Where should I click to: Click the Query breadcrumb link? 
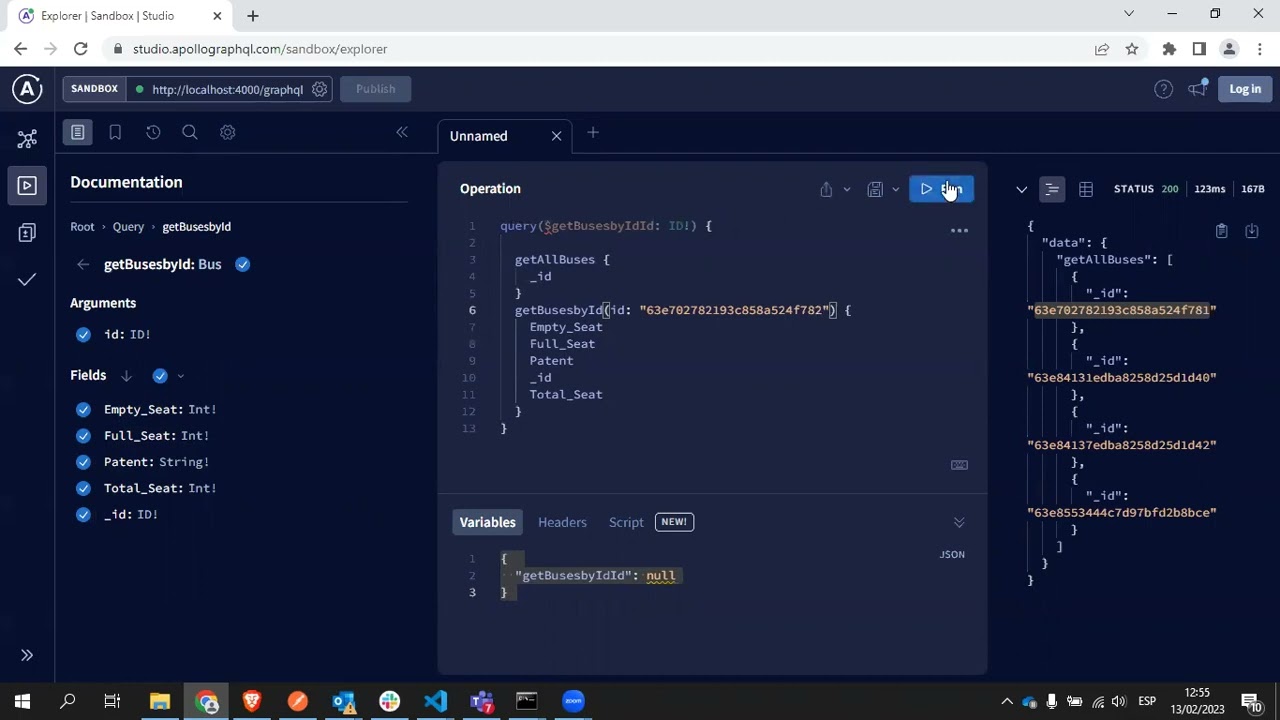click(128, 227)
